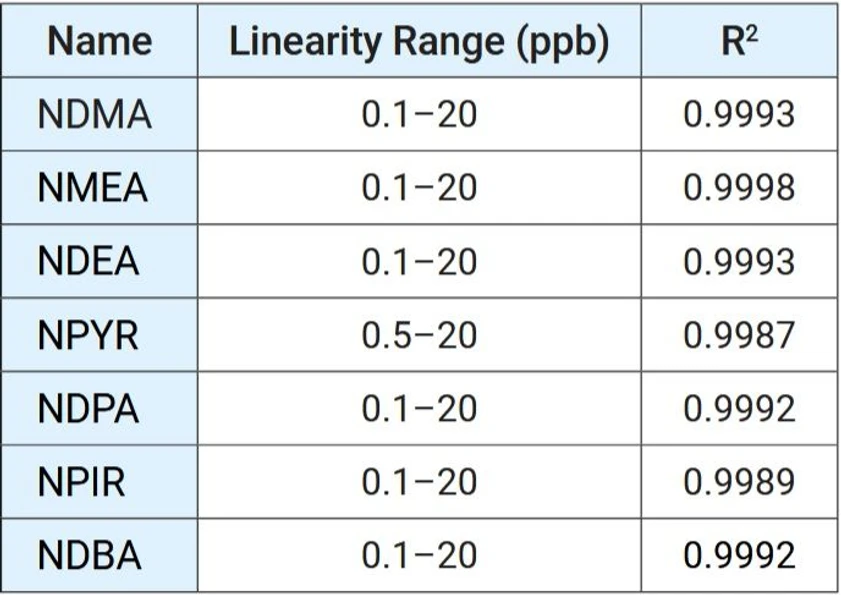Viewport: 841px width, 595px height.
Task: Click the Linearity Range (ppb) header
Action: point(419,41)
